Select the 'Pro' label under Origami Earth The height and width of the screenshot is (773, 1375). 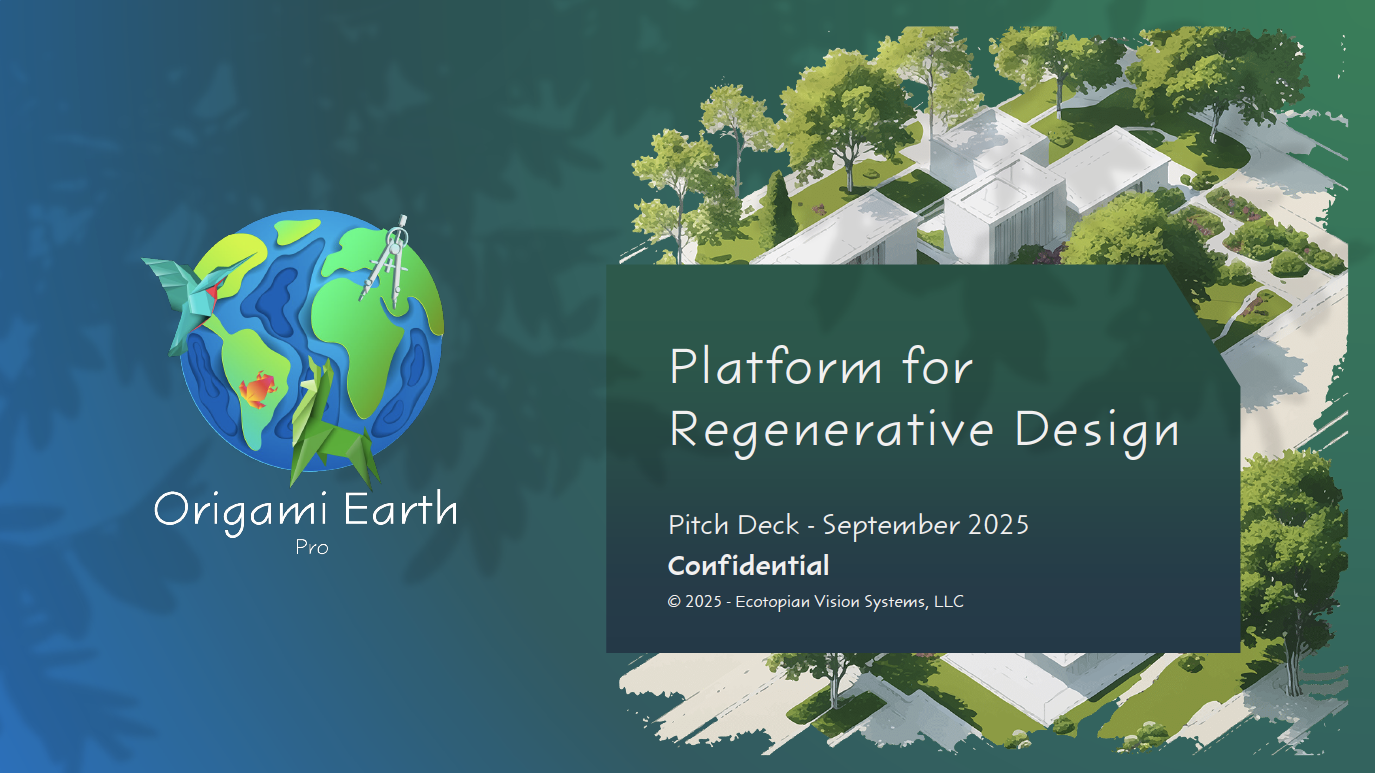312,547
